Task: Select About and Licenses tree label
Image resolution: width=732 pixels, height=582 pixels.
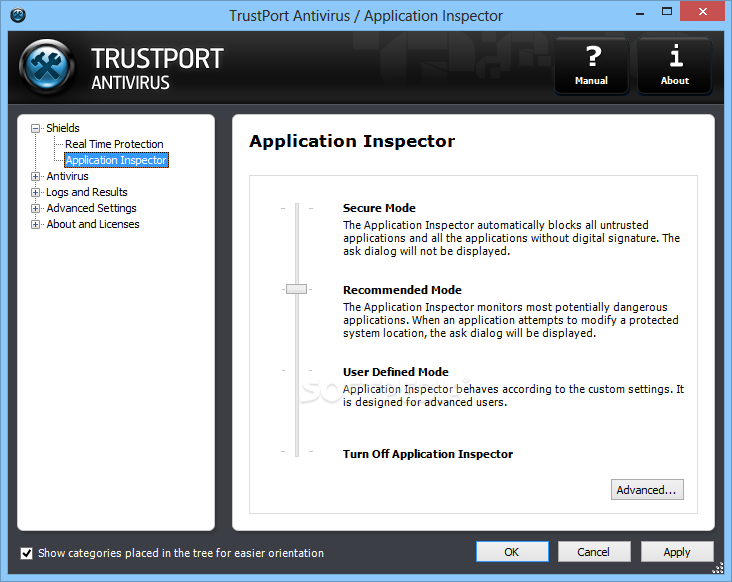Action: [93, 224]
